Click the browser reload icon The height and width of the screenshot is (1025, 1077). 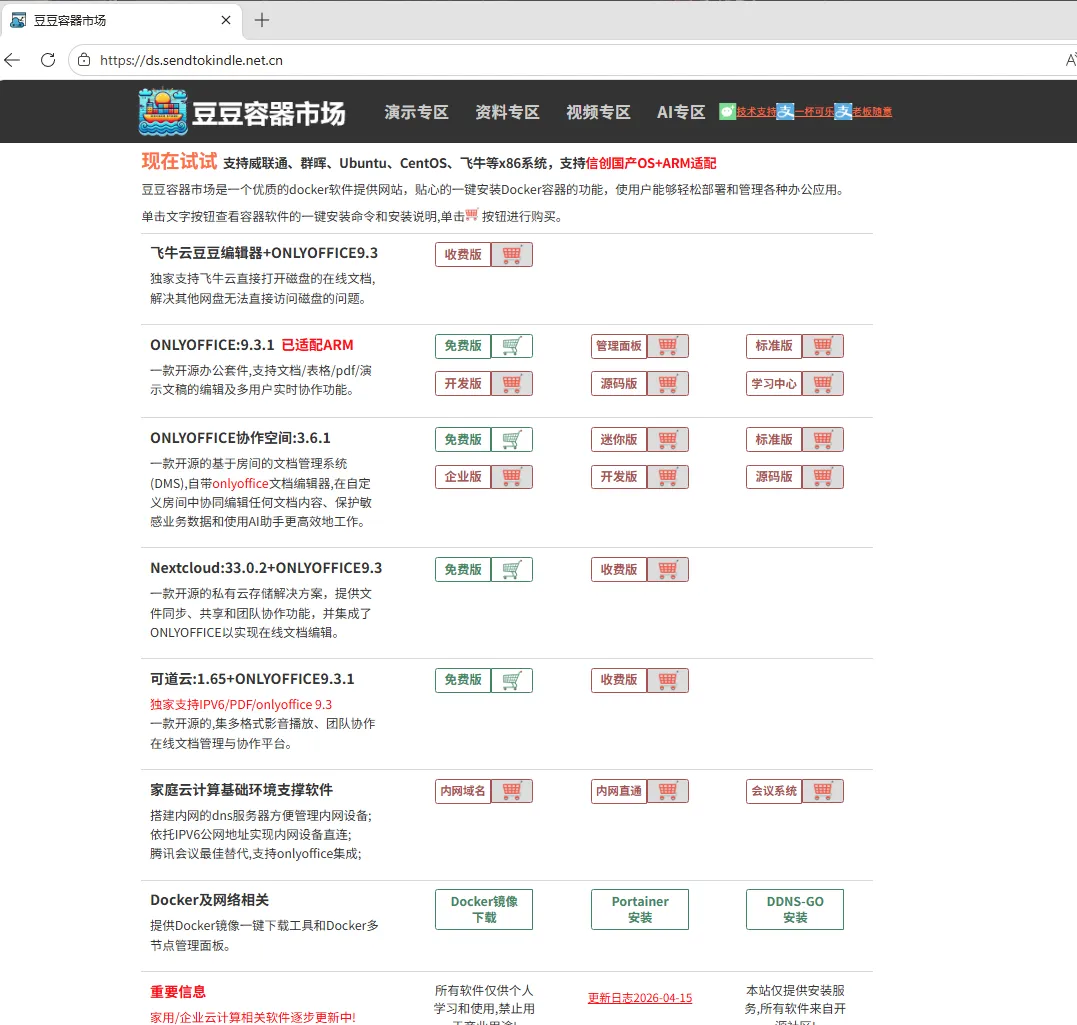(x=47, y=60)
